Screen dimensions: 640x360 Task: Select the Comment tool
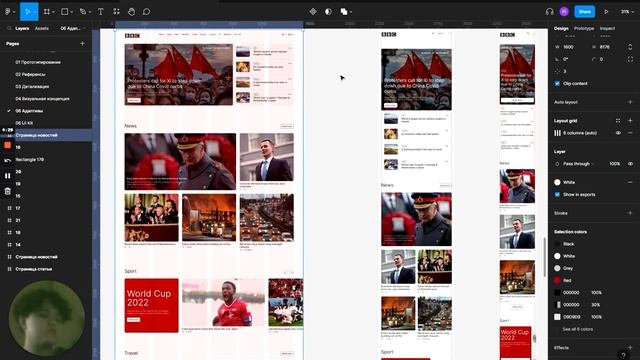click(146, 12)
